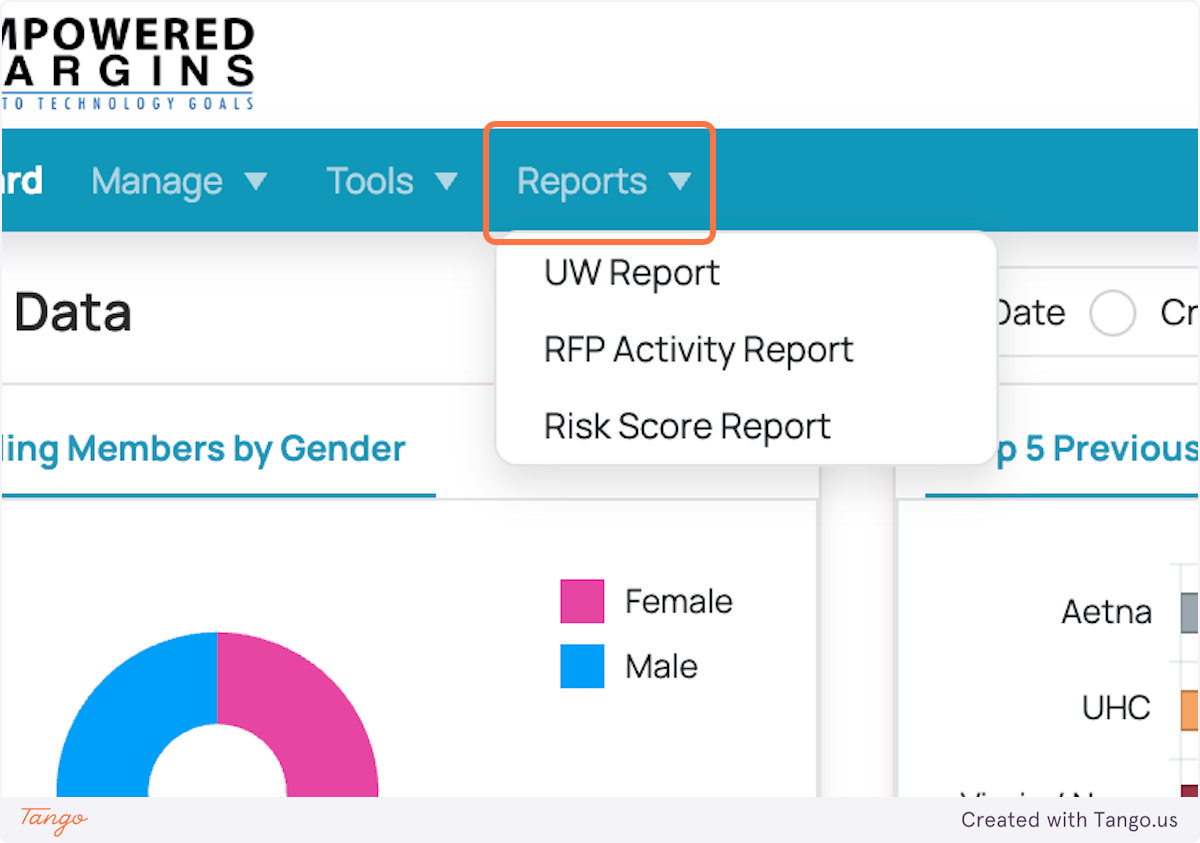Expand the Tools menu
The height and width of the screenshot is (843, 1200).
tap(370, 182)
